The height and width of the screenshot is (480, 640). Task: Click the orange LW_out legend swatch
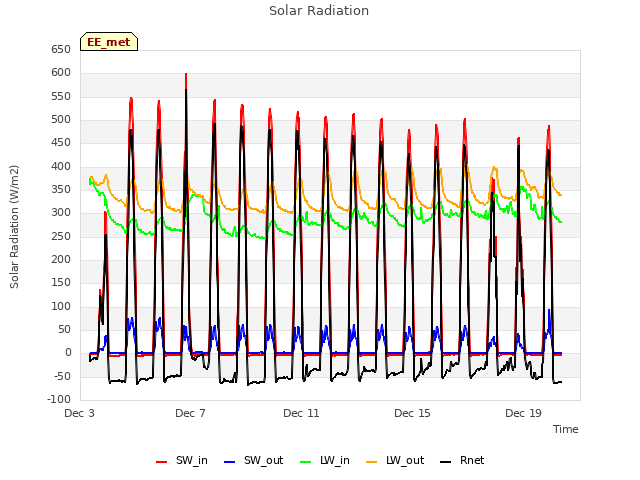[371, 462]
